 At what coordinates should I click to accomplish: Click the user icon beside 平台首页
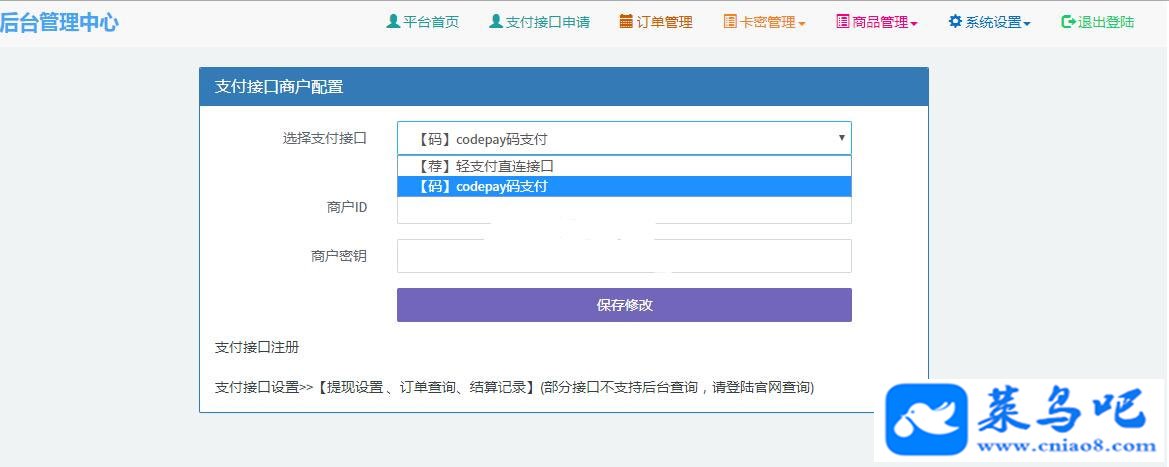393,22
